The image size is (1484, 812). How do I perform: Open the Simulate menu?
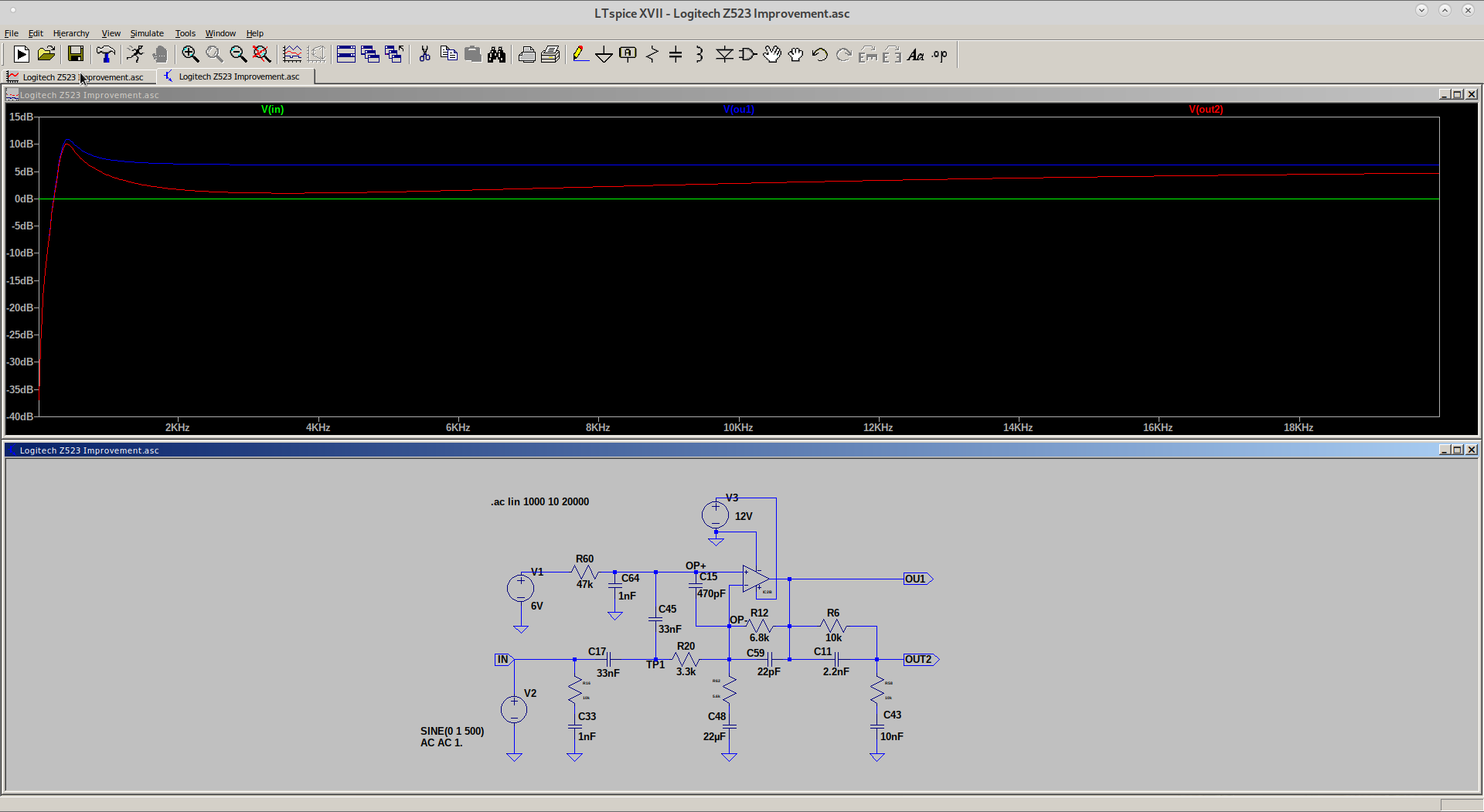[x=147, y=33]
